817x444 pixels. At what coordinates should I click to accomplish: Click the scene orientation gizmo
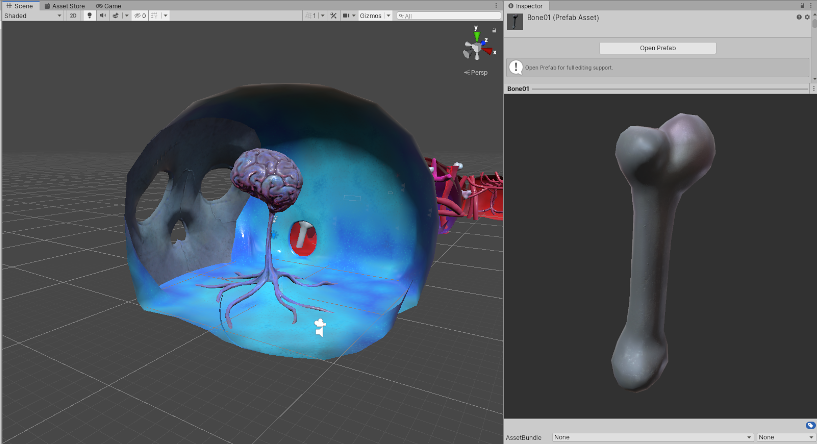pyautogui.click(x=478, y=45)
